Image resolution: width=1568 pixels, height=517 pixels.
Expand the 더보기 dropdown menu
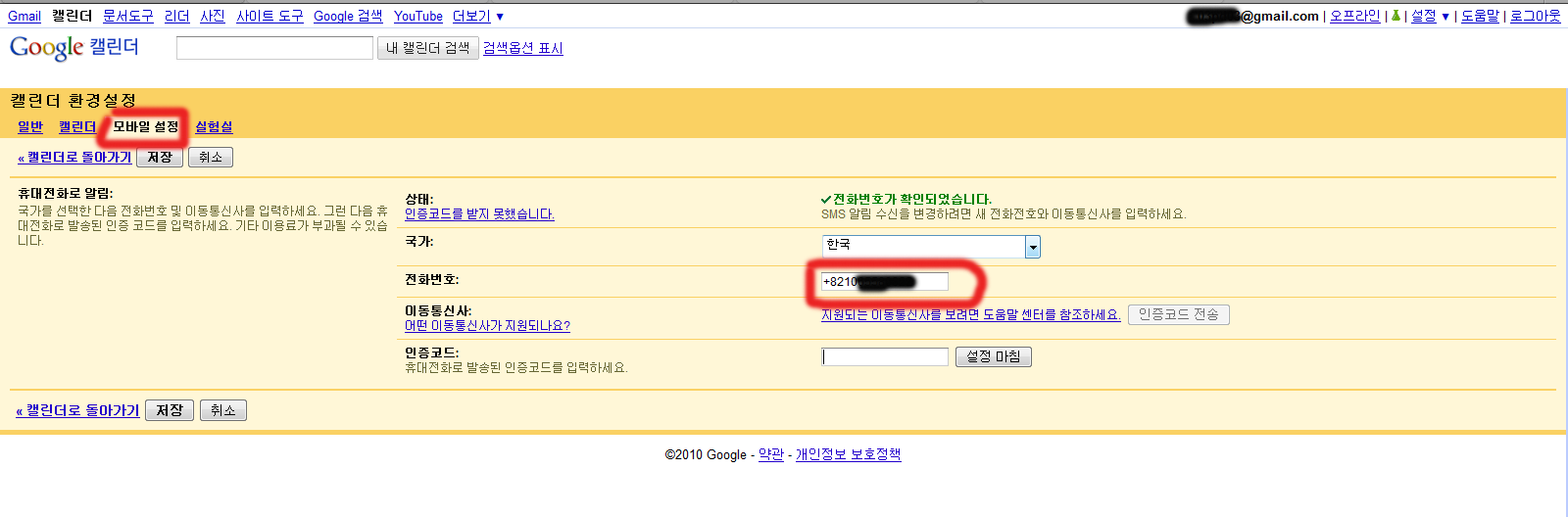tap(478, 16)
